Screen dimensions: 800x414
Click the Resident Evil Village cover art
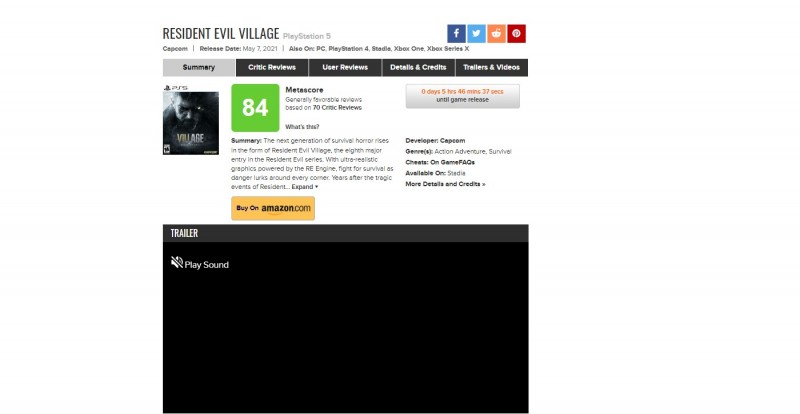190,123
